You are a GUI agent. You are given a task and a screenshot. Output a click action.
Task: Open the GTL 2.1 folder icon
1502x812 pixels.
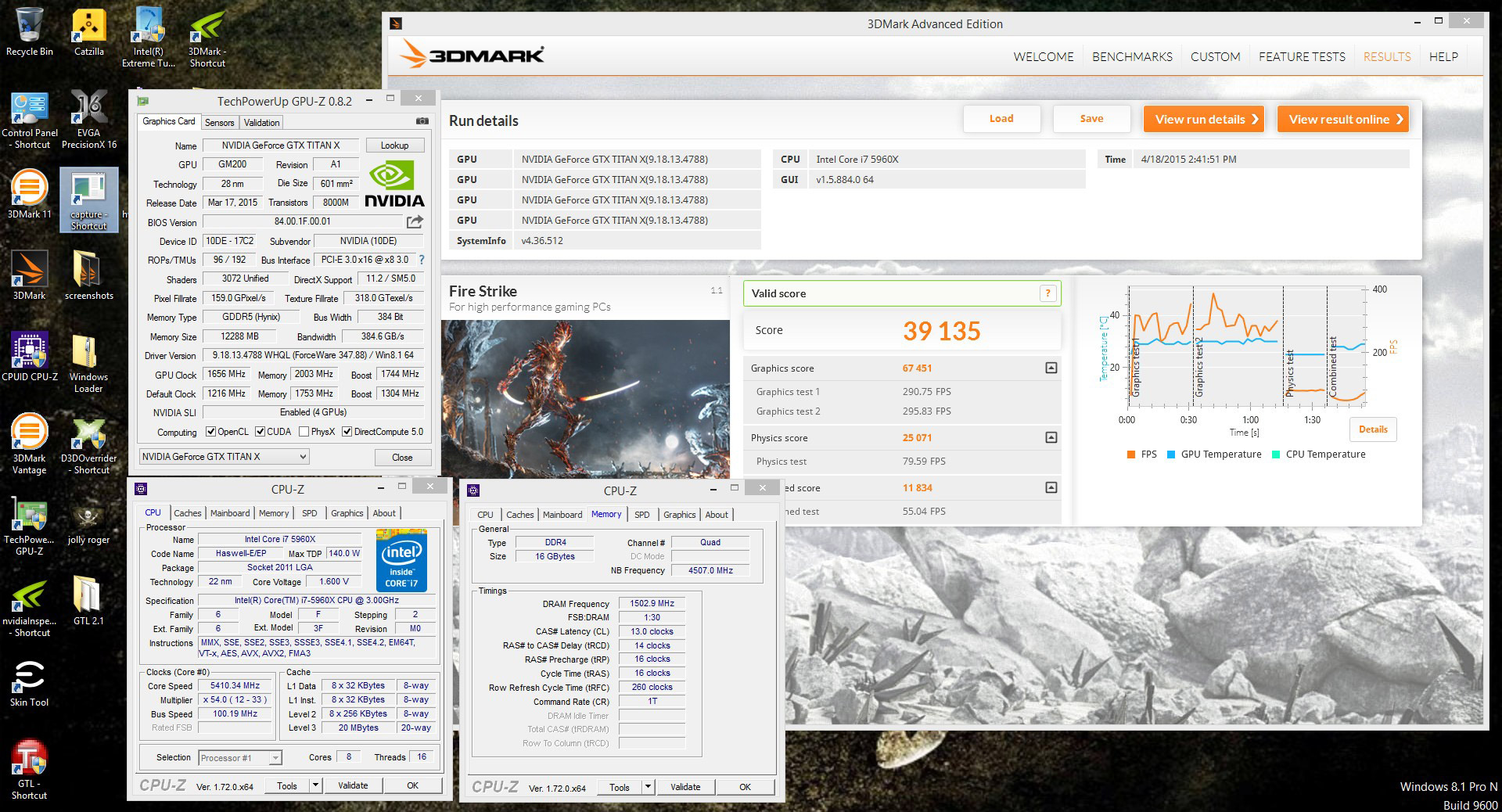[88, 601]
